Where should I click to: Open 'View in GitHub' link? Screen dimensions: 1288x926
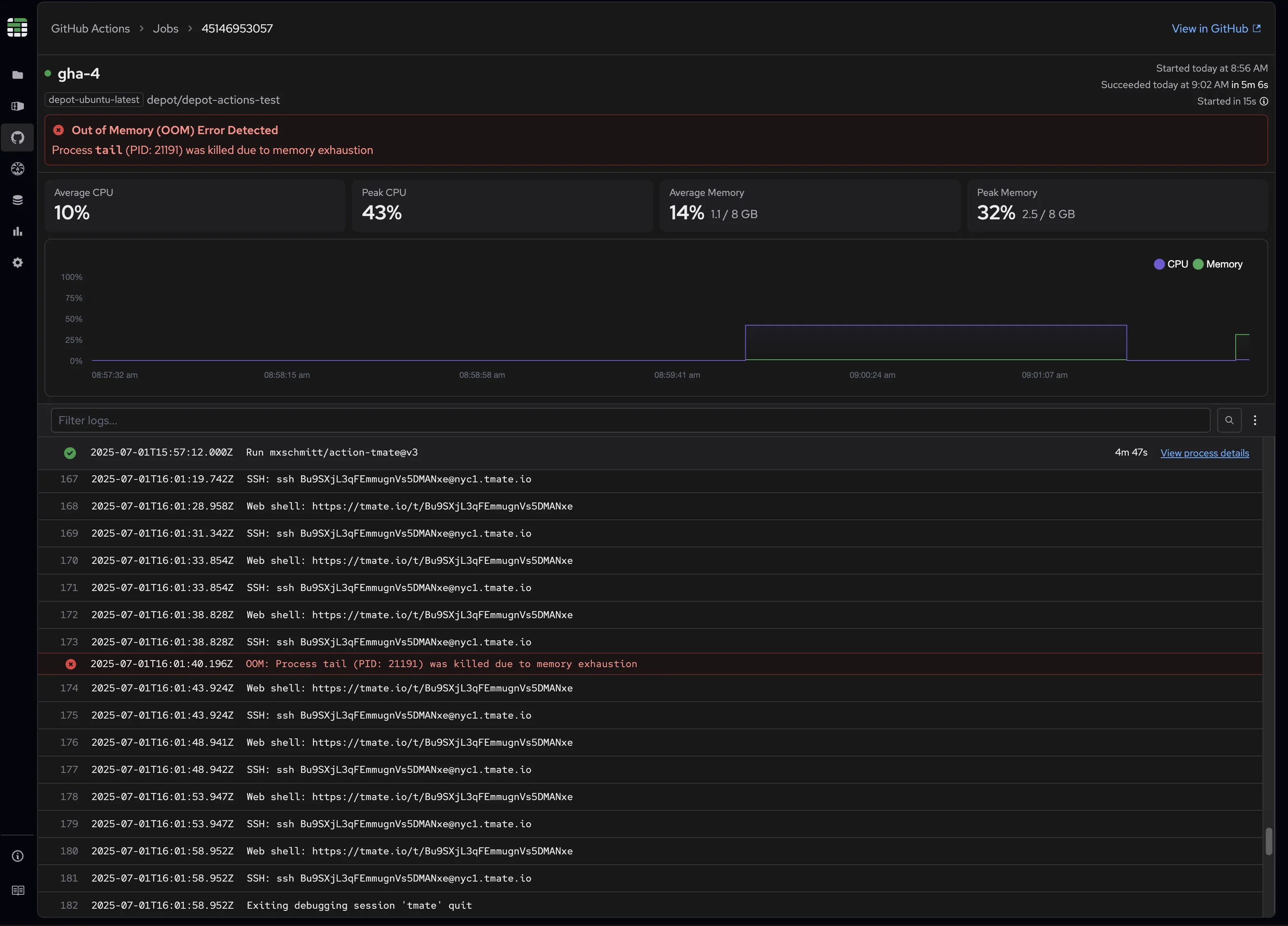[1215, 28]
